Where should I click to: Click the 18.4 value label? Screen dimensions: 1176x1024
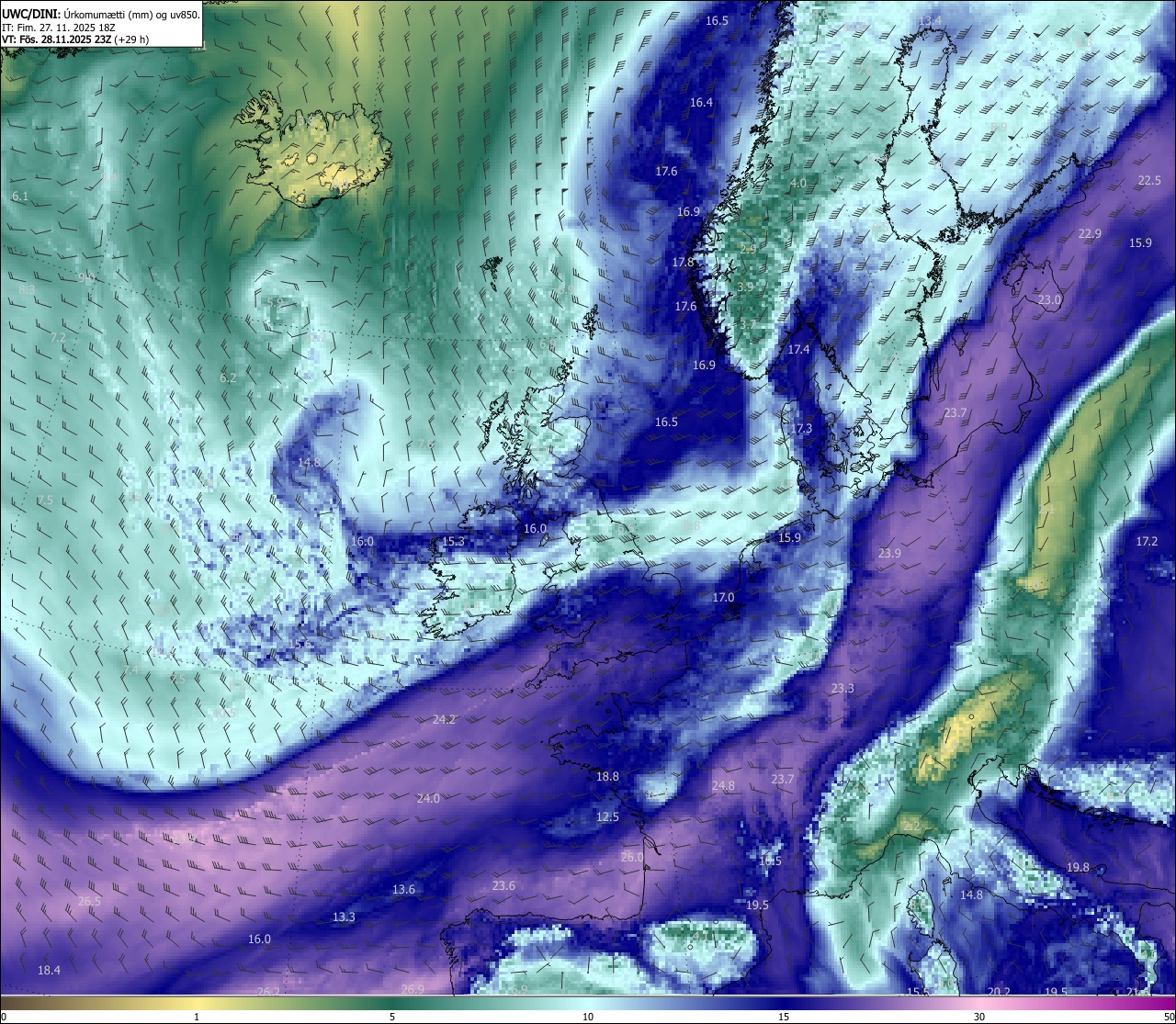tap(49, 971)
